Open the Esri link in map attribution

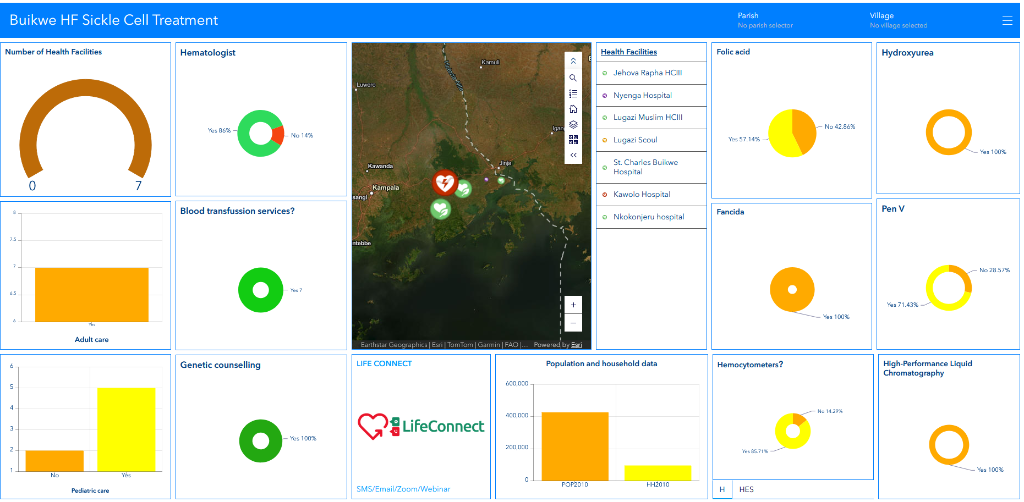click(x=577, y=345)
